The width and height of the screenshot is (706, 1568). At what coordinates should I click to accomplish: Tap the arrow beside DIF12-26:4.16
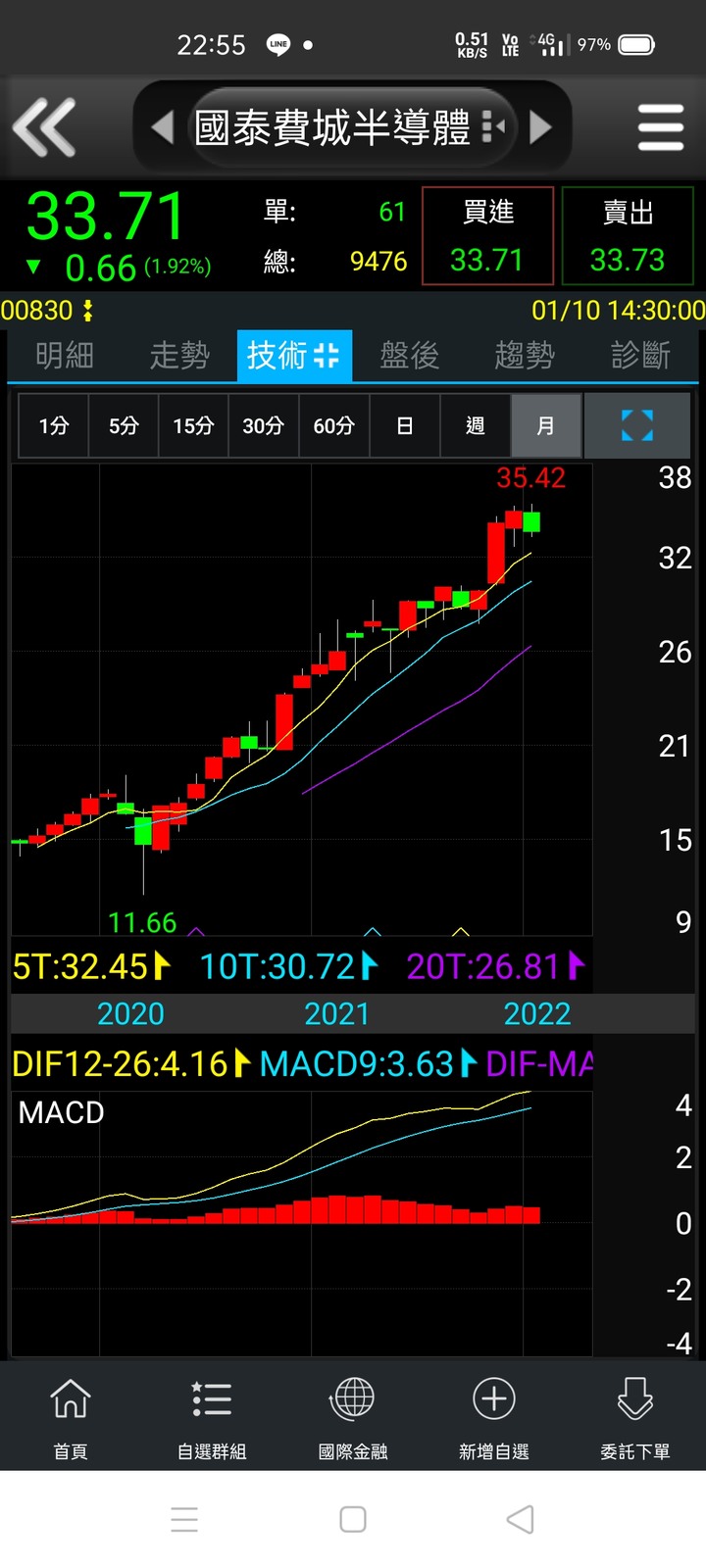[243, 1063]
